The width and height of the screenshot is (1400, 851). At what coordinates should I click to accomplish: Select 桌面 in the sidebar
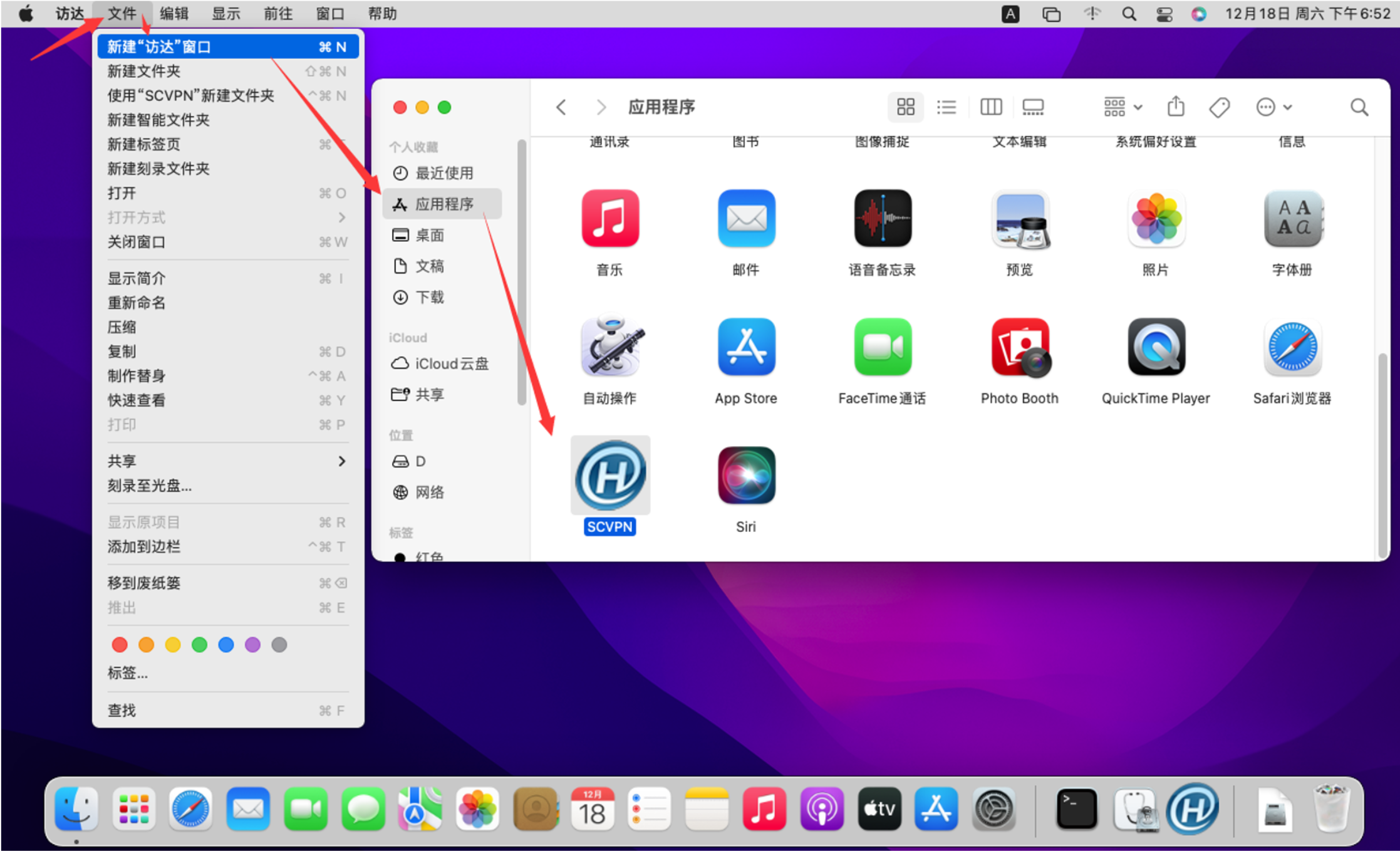(442, 235)
